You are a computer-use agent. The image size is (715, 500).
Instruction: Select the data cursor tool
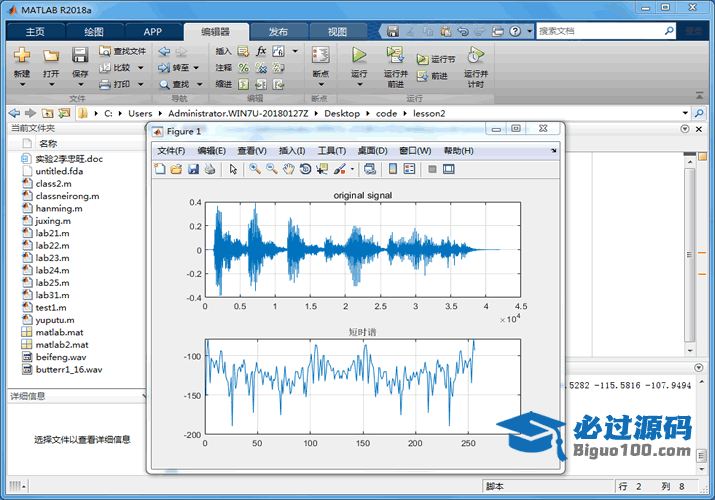322,169
